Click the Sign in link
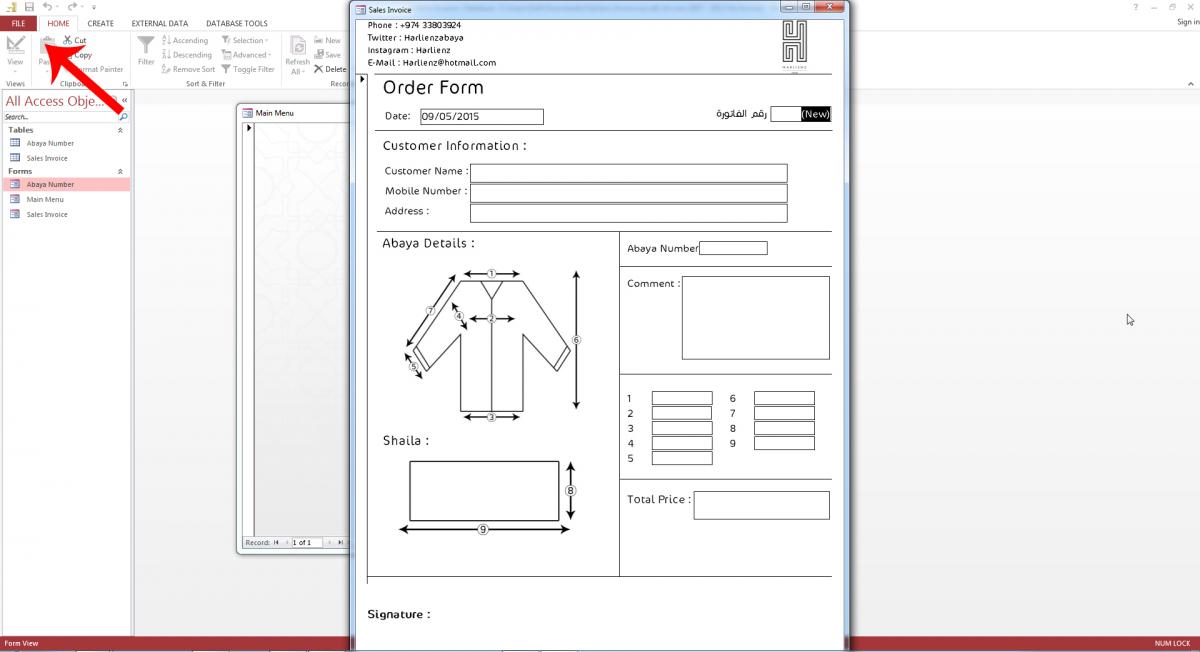 click(1188, 22)
